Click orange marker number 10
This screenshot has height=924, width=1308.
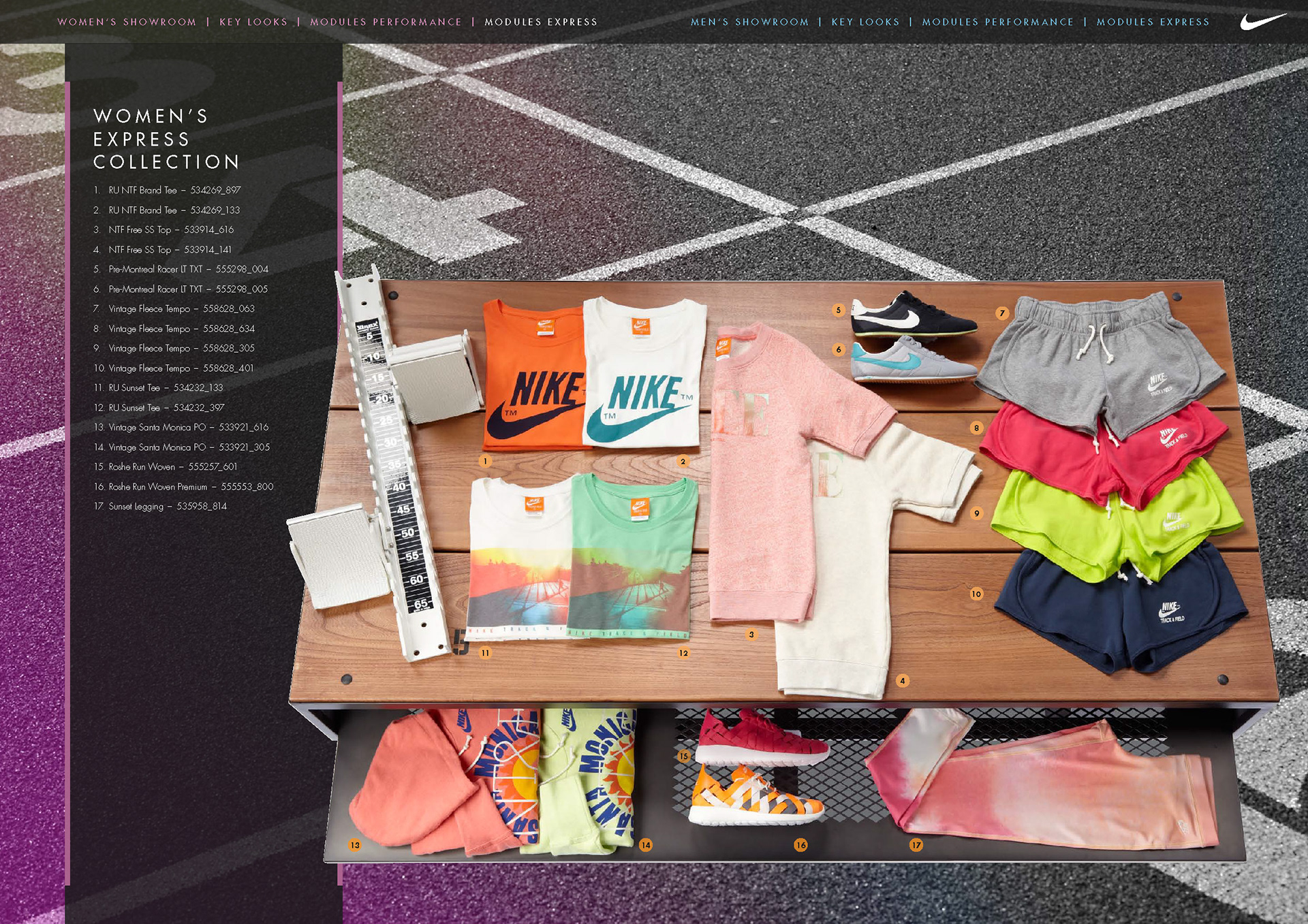[976, 594]
